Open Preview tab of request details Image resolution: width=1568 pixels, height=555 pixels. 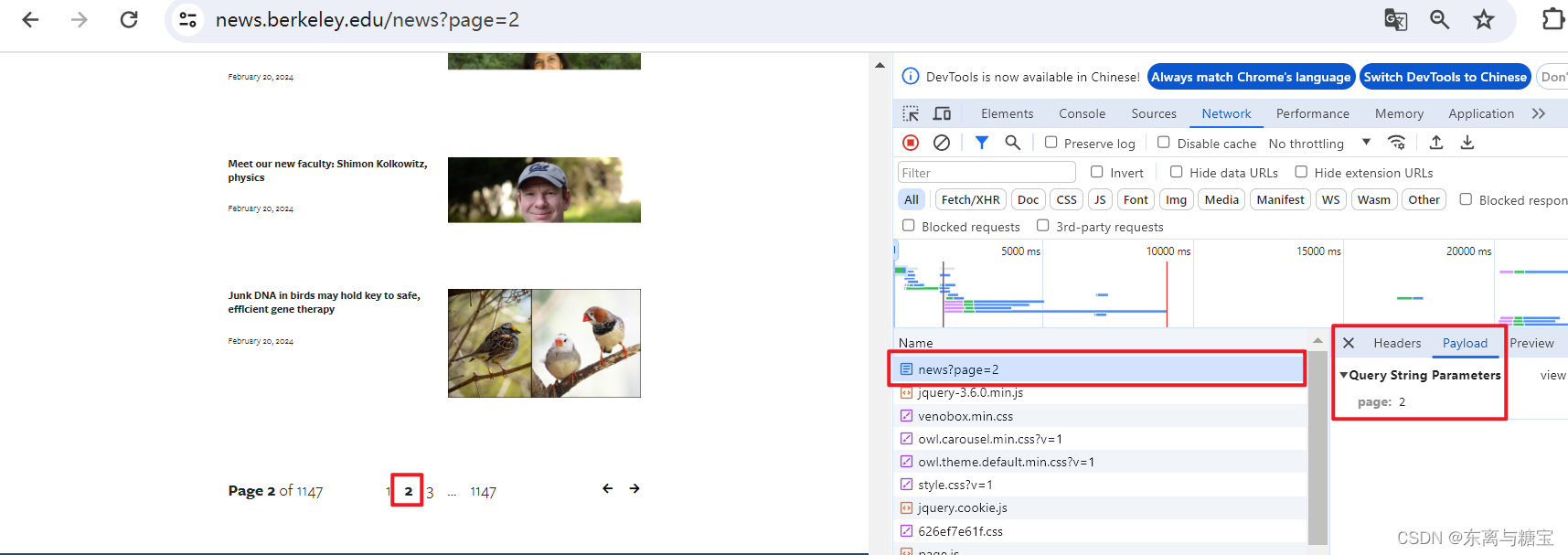(1531, 343)
